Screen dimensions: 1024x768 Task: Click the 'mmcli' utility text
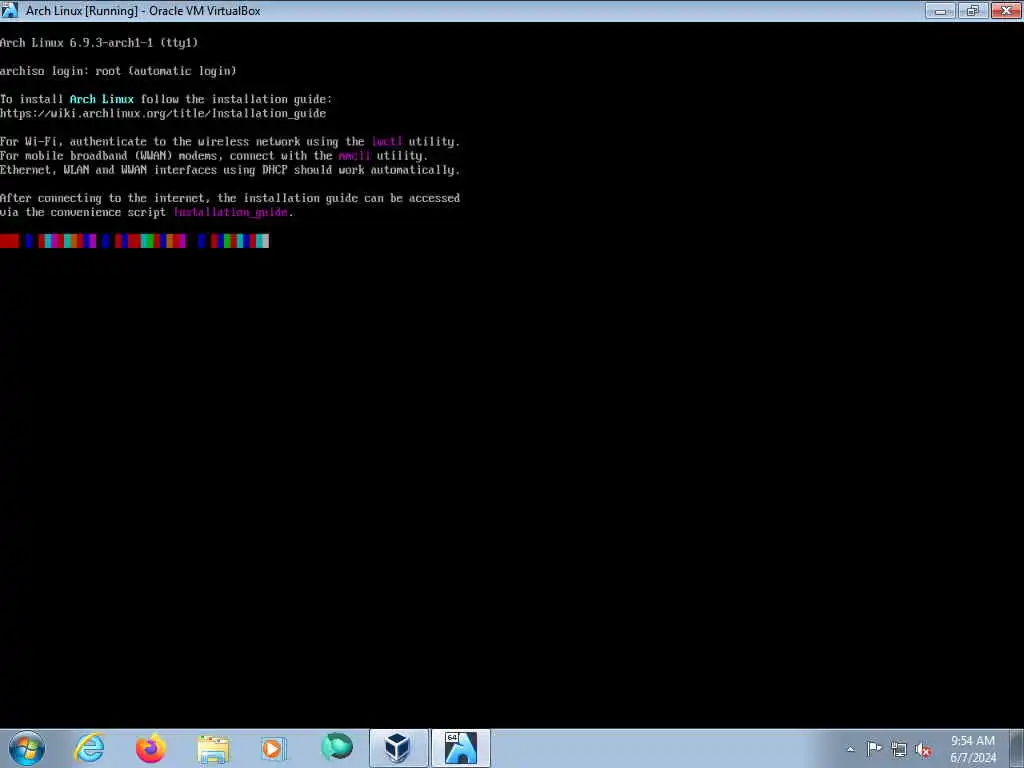point(355,156)
